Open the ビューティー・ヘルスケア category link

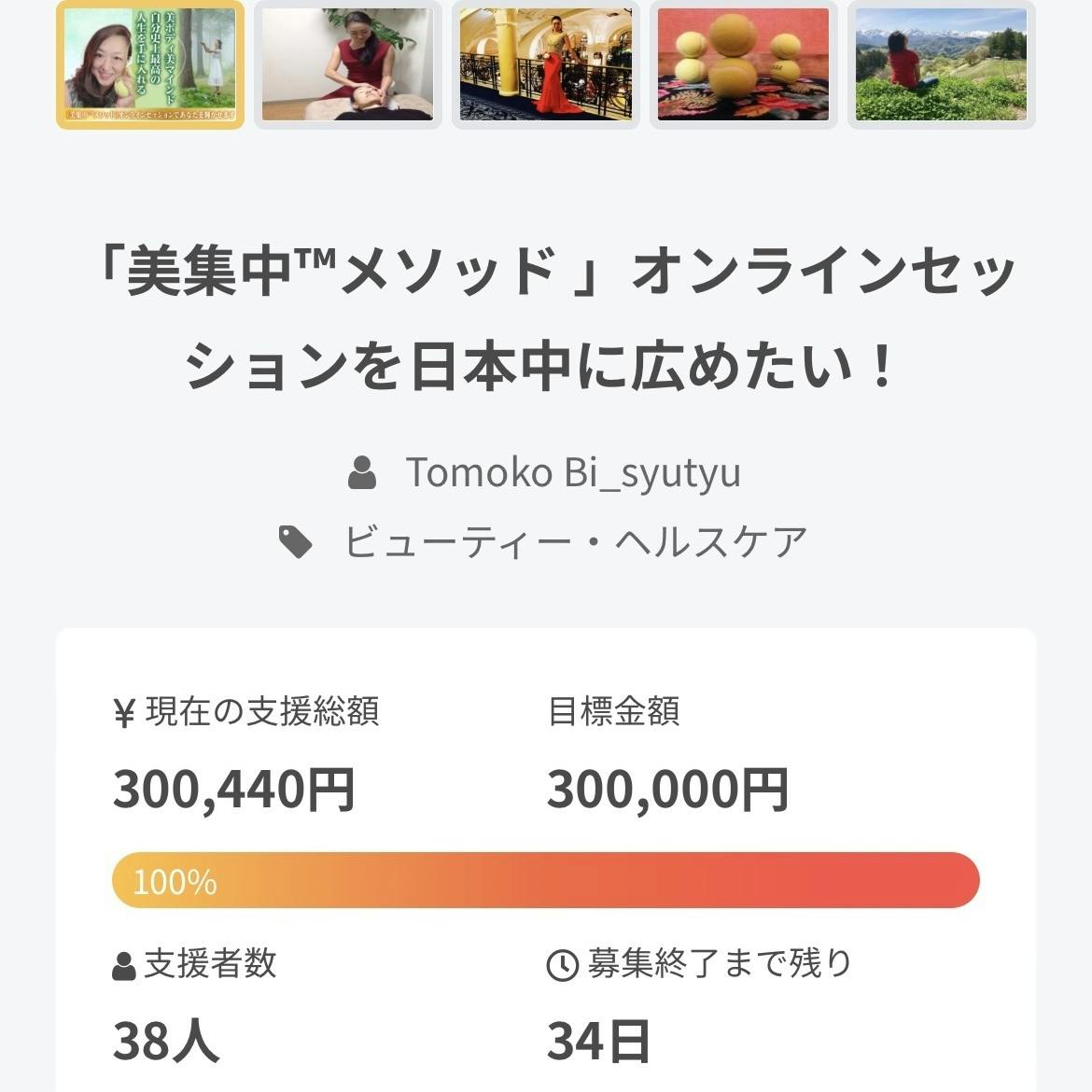tap(575, 541)
